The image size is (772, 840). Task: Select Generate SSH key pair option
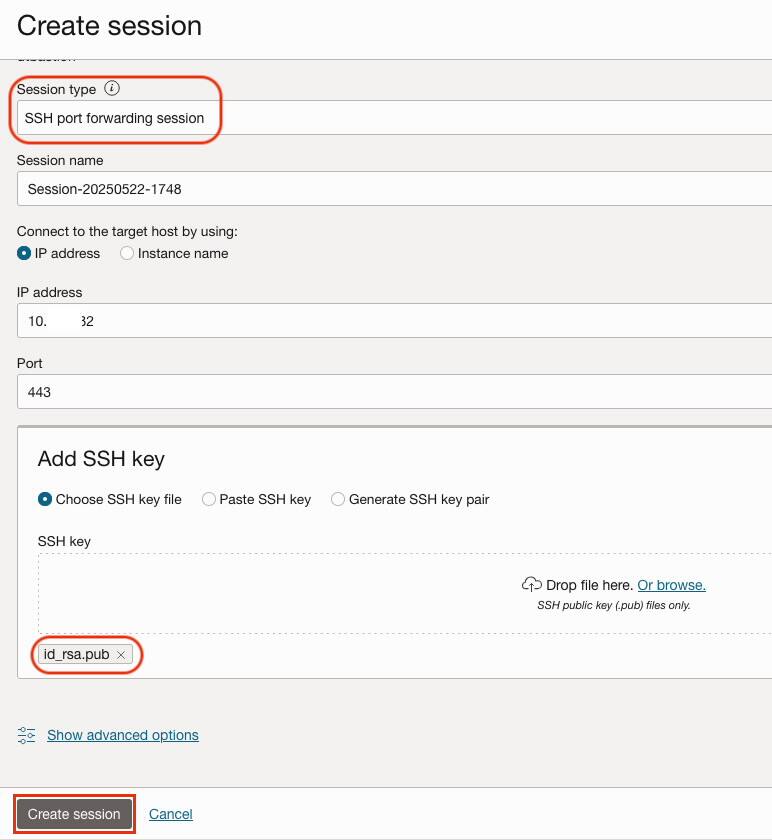(x=338, y=499)
